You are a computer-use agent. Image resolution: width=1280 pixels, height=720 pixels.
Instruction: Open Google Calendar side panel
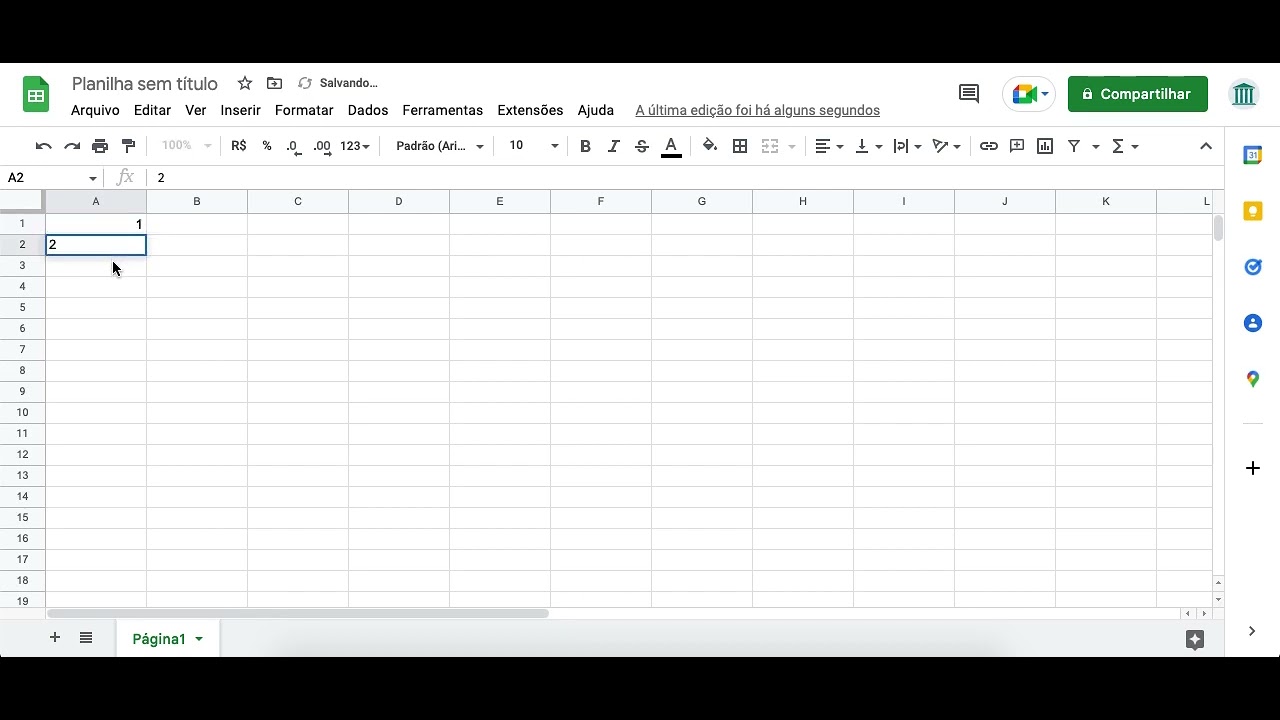(1253, 155)
